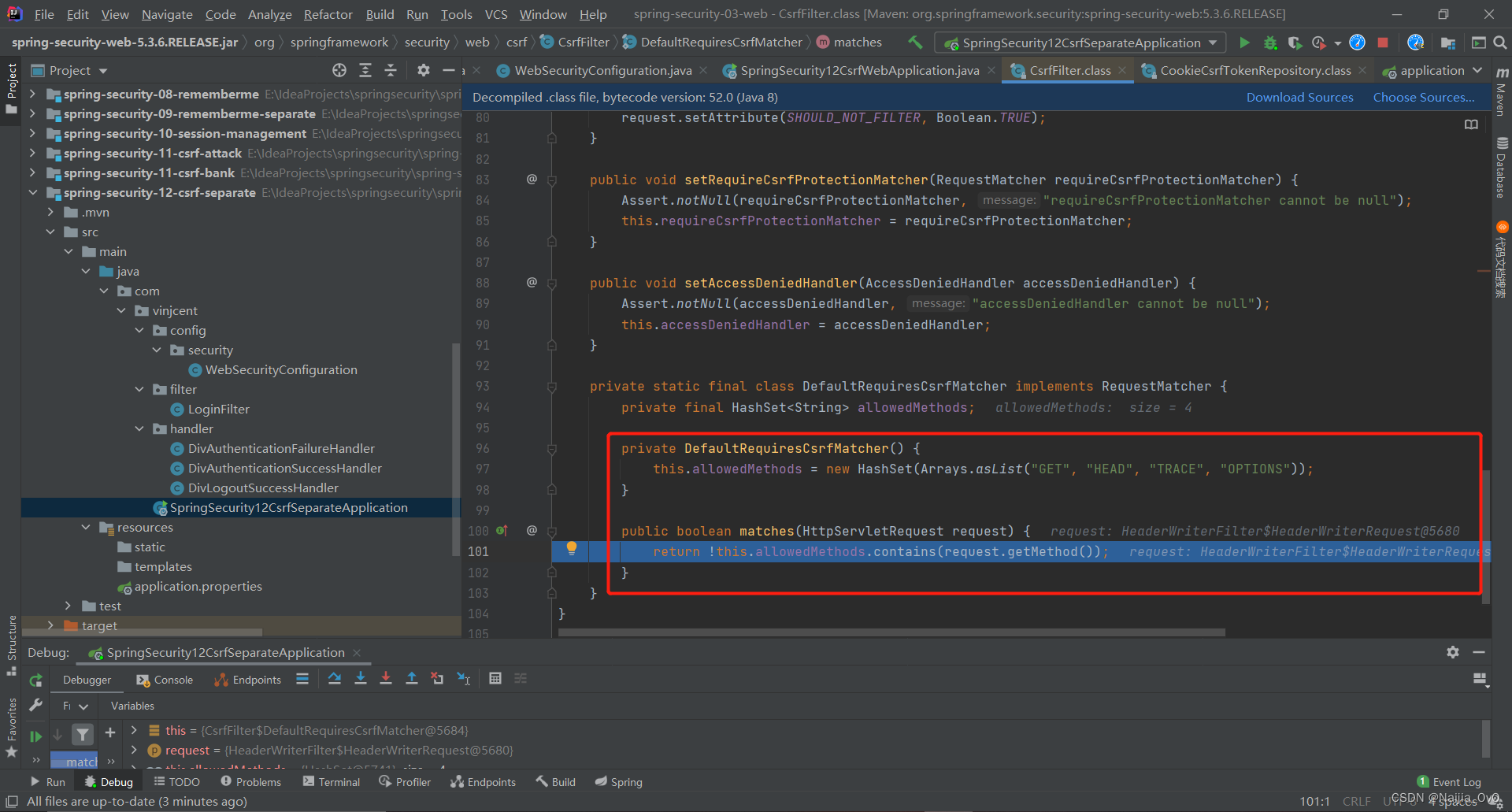Open Debug panel gear settings

(1453, 652)
